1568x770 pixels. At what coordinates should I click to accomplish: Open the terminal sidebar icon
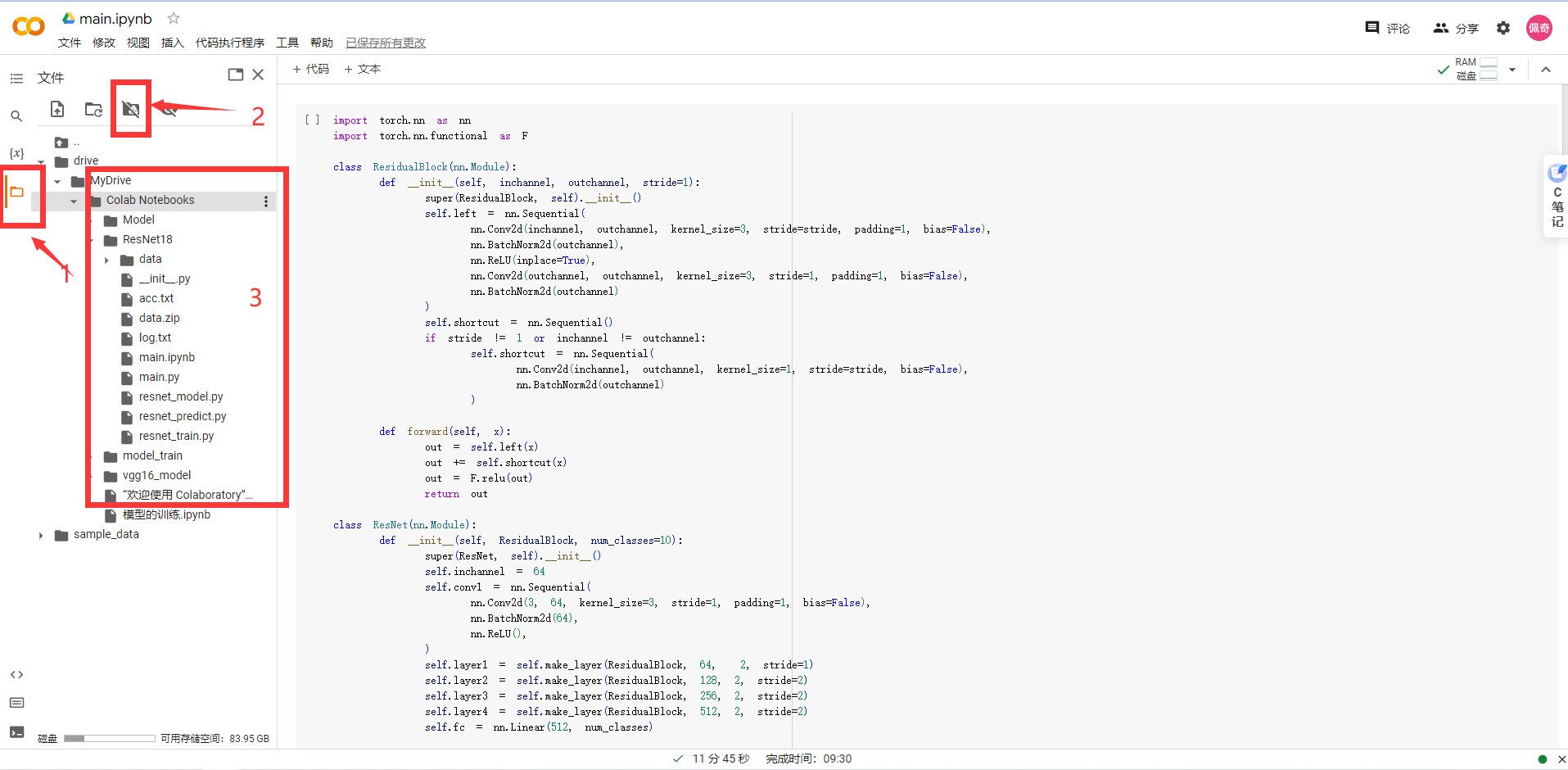(16, 732)
